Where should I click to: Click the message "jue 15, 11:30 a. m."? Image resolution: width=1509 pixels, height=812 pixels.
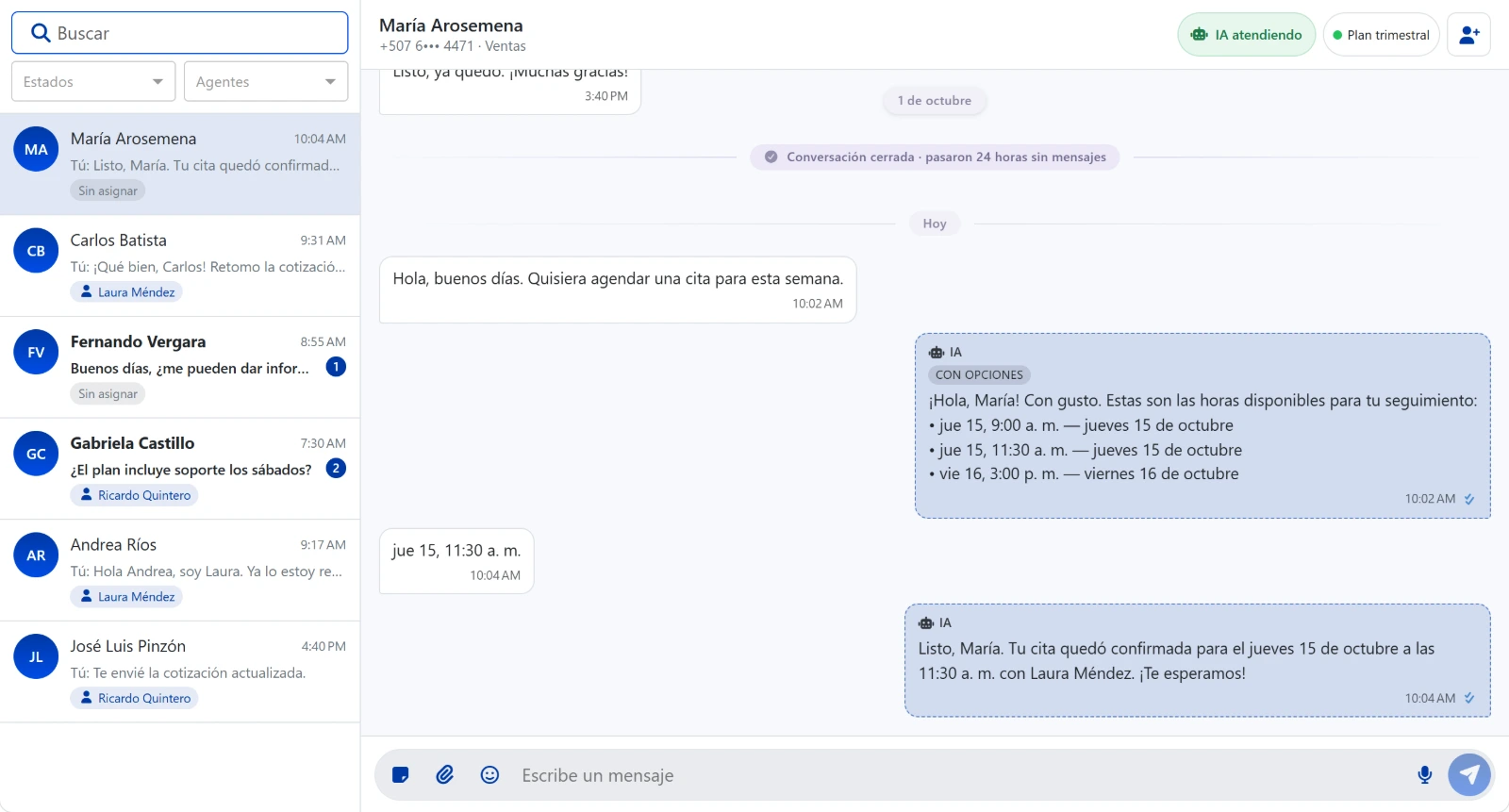click(x=456, y=561)
